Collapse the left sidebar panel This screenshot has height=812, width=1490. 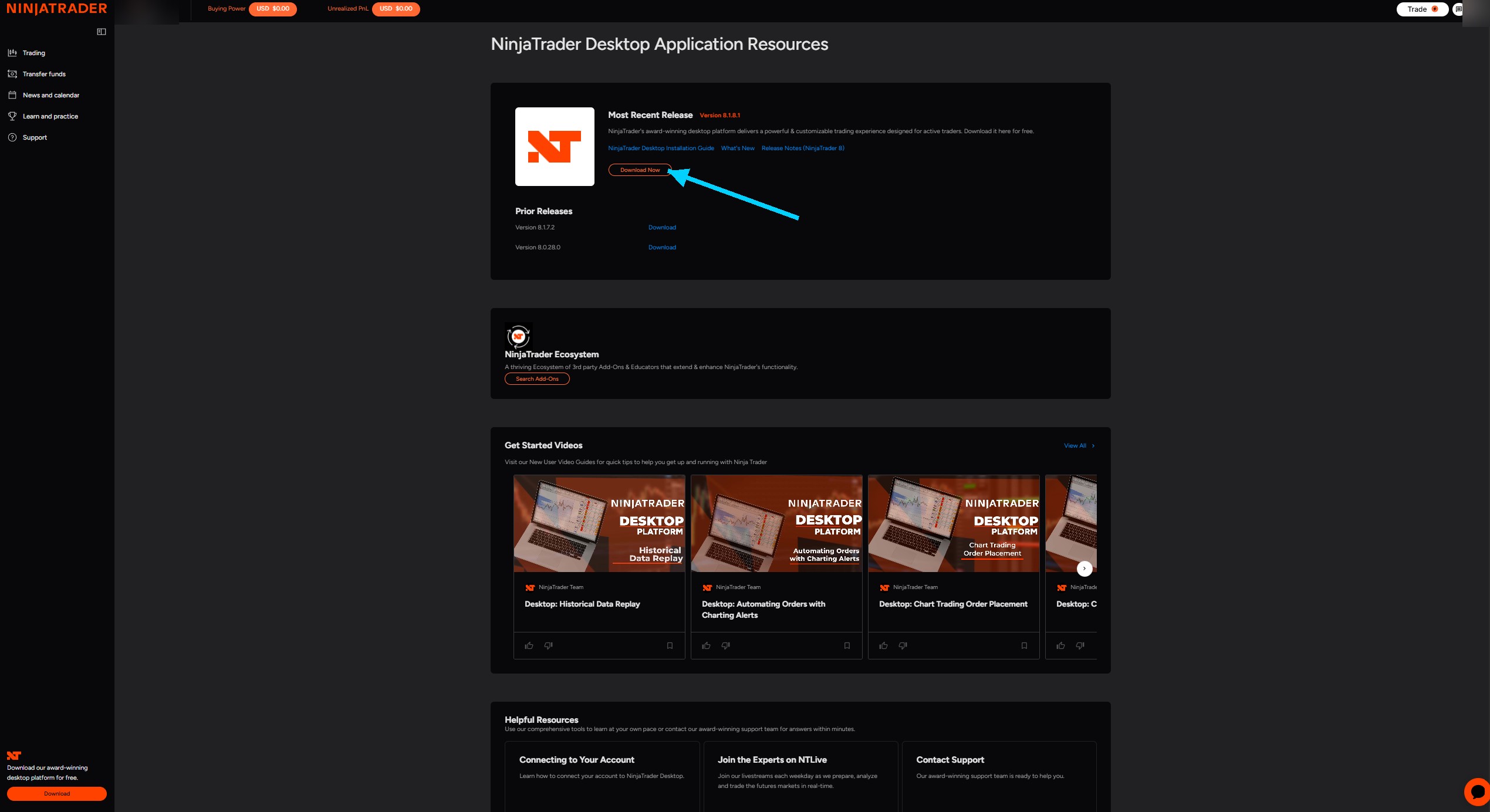pos(102,32)
